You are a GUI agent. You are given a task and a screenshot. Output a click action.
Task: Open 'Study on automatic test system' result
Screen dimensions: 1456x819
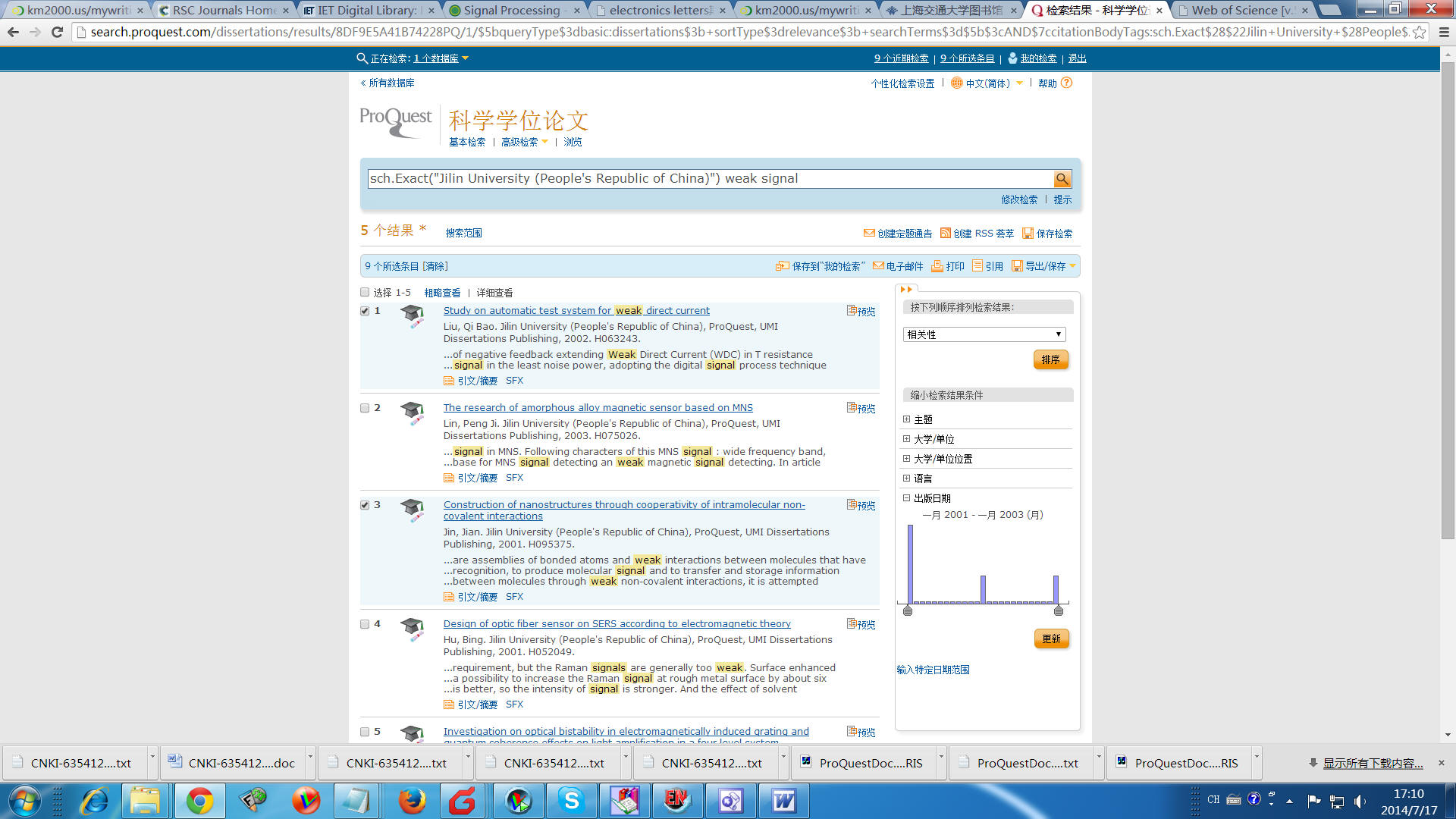(576, 310)
